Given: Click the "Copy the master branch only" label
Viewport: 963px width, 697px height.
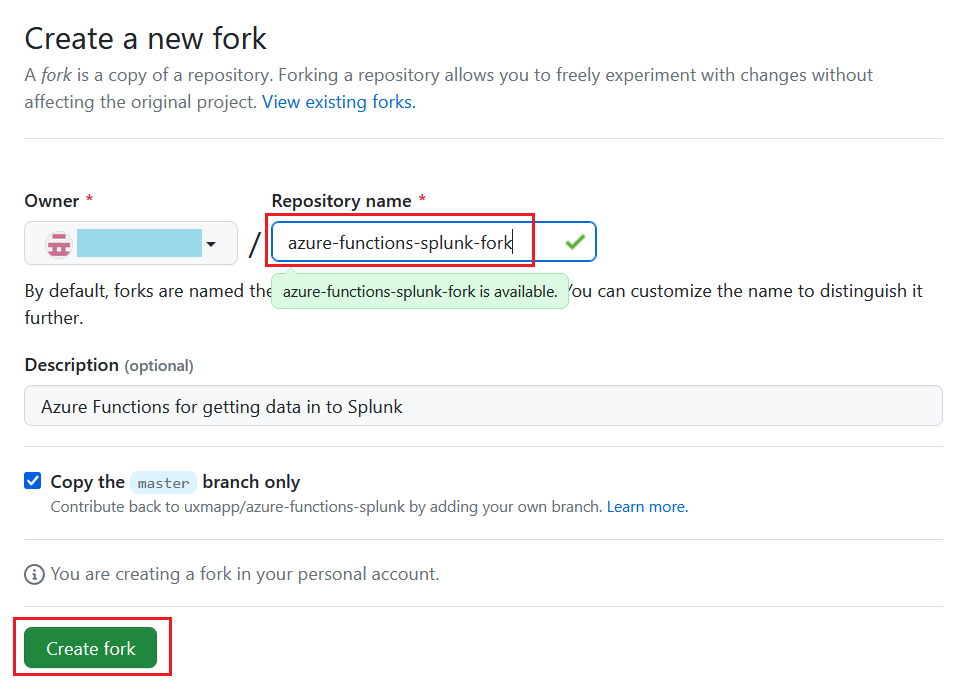Looking at the screenshot, I should pyautogui.click(x=175, y=482).
